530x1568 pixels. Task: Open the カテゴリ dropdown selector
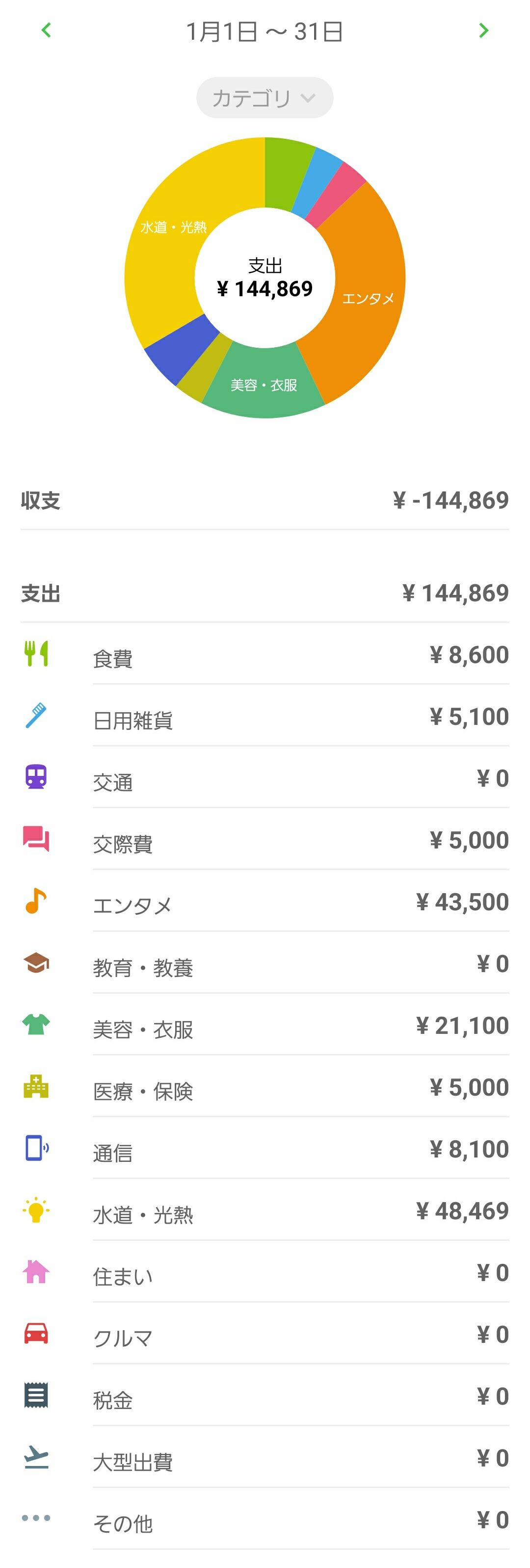pyautogui.click(x=265, y=98)
